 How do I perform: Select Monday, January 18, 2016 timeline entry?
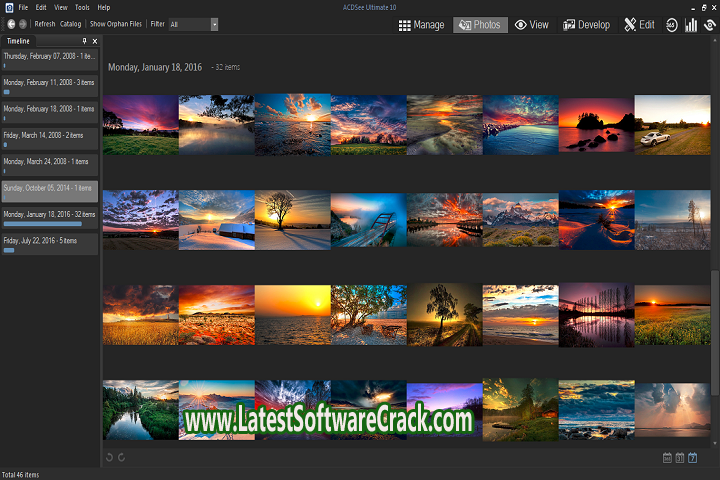tap(50, 218)
